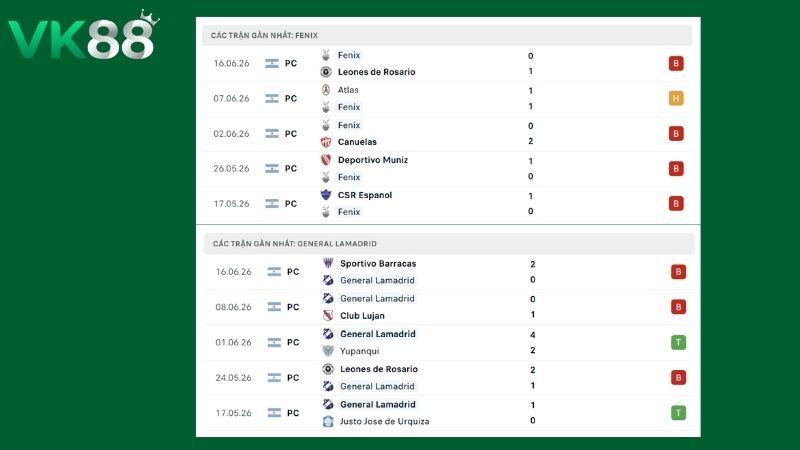Click the yellow H badge for Atlas vs Fenix
The height and width of the screenshot is (450, 800).
pyautogui.click(x=676, y=98)
